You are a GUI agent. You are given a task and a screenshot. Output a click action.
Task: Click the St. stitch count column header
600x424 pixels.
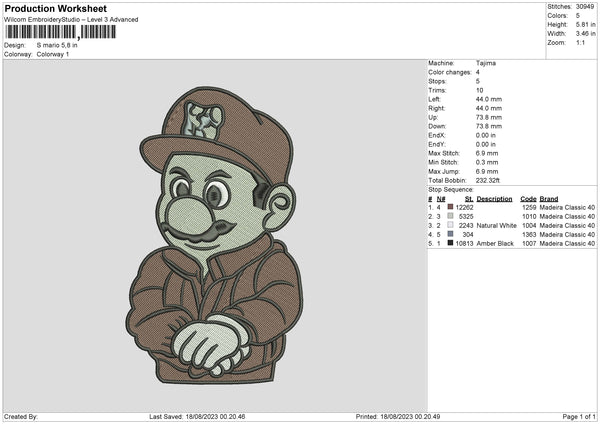pos(469,198)
